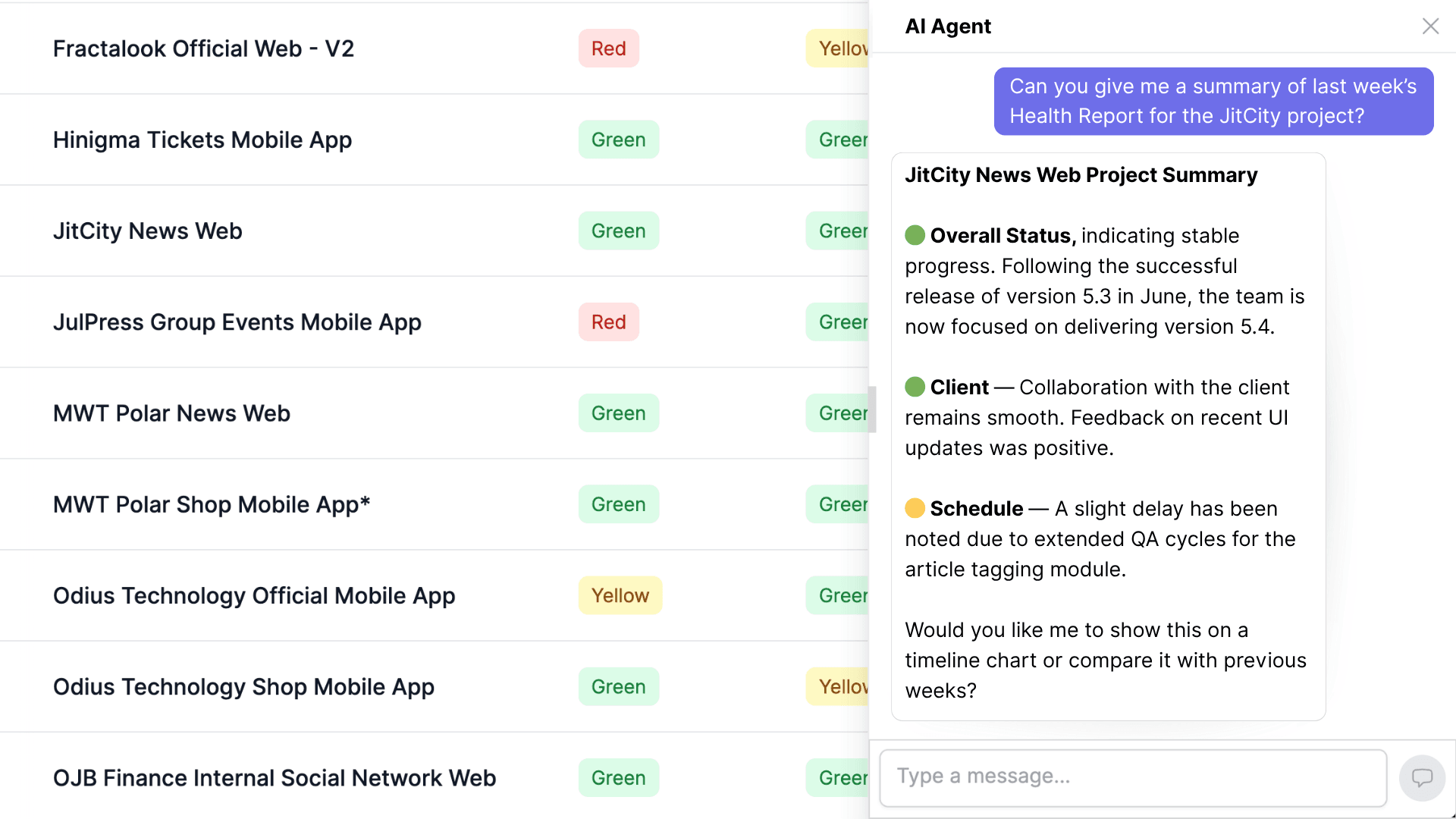Open the MWT Polar News Web project
Viewport: 1456px width, 819px height.
[x=171, y=413]
